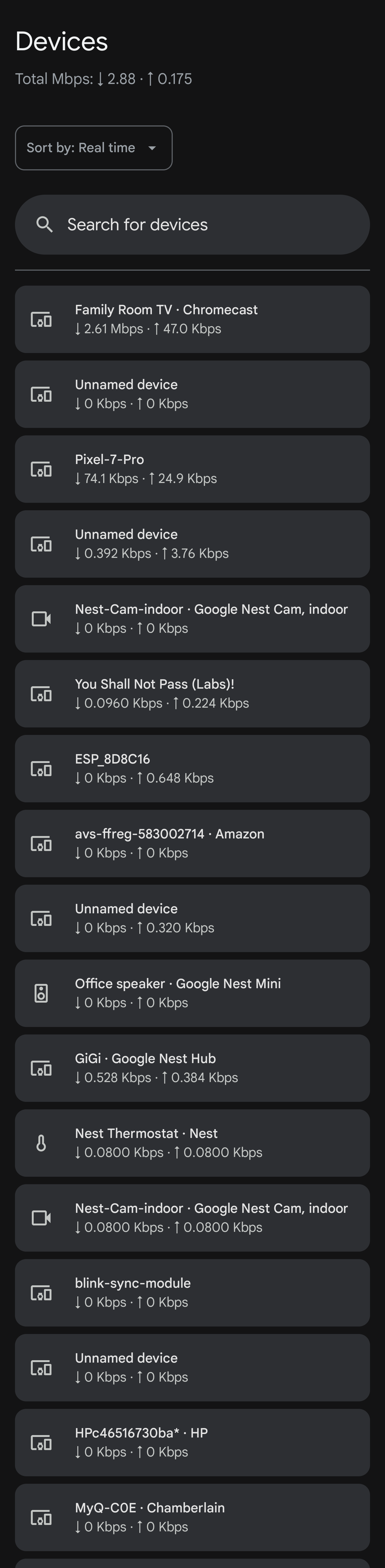The image size is (385, 1568).
Task: Click the Sort by dropdown arrow
Action: coord(152,148)
